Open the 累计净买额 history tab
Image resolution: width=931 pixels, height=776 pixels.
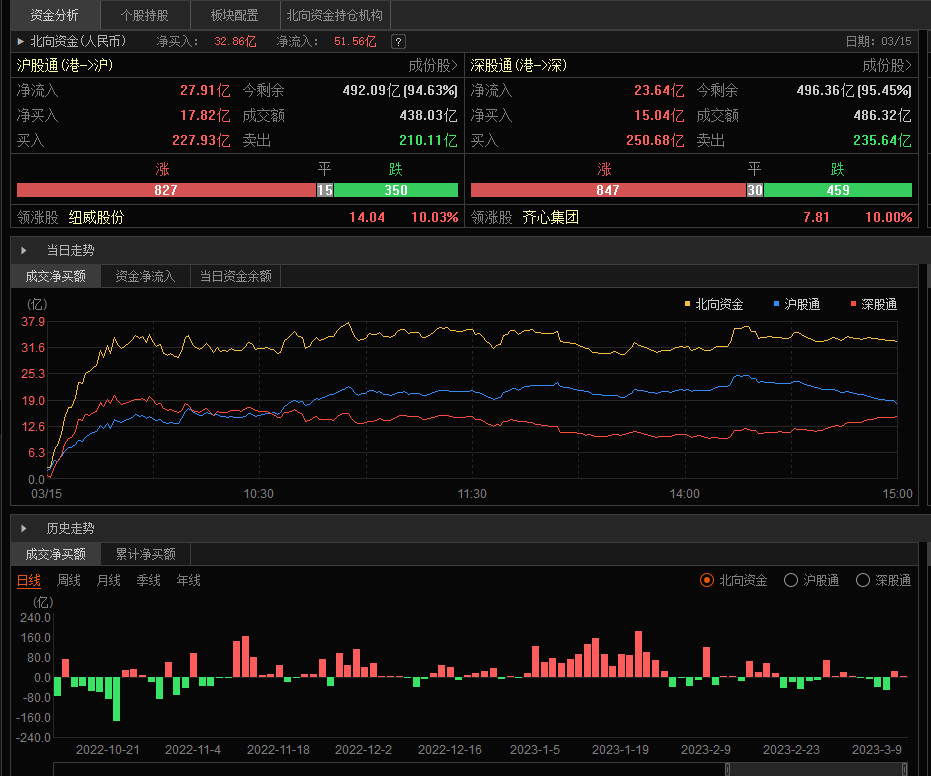145,554
